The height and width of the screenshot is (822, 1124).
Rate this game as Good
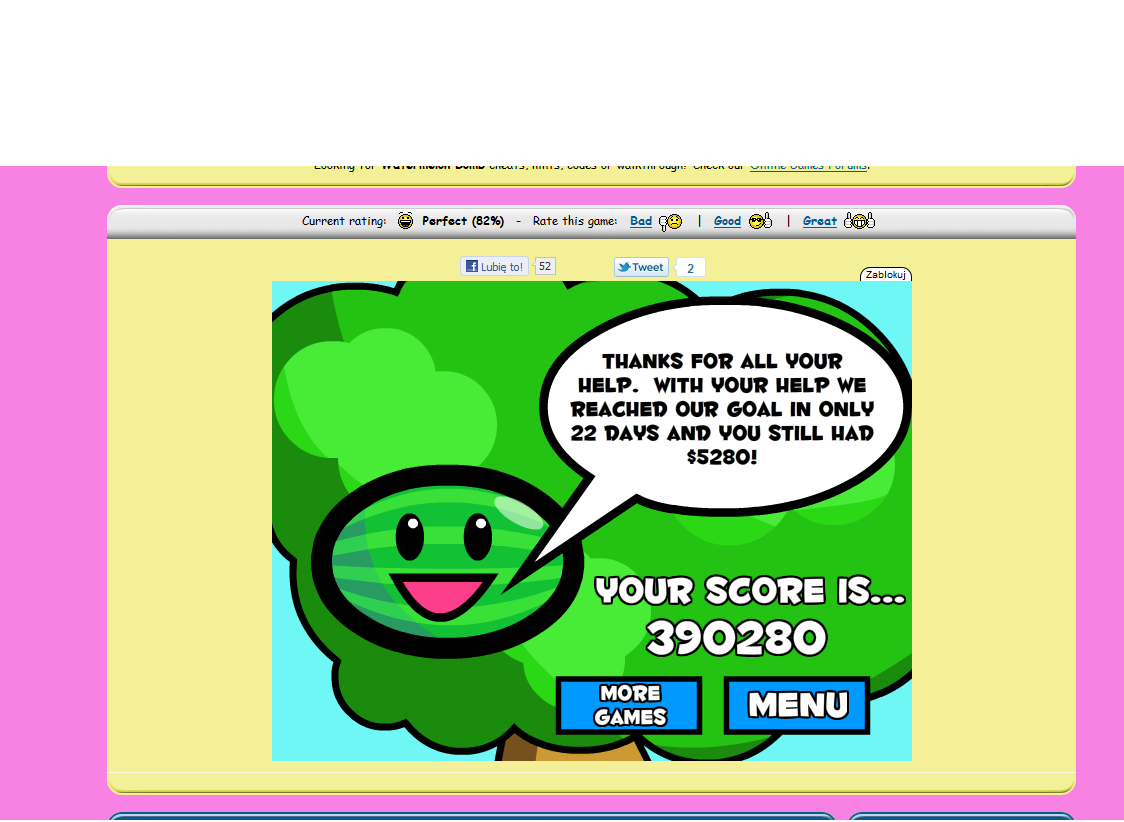tap(727, 221)
